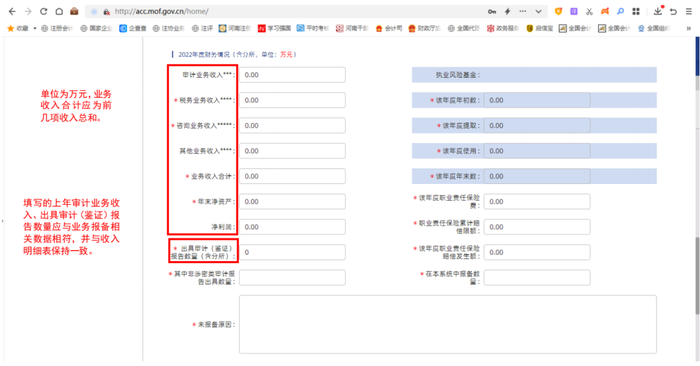700x366 pixels.
Task: Expand the address bar dropdown chevron
Action: coord(538,12)
